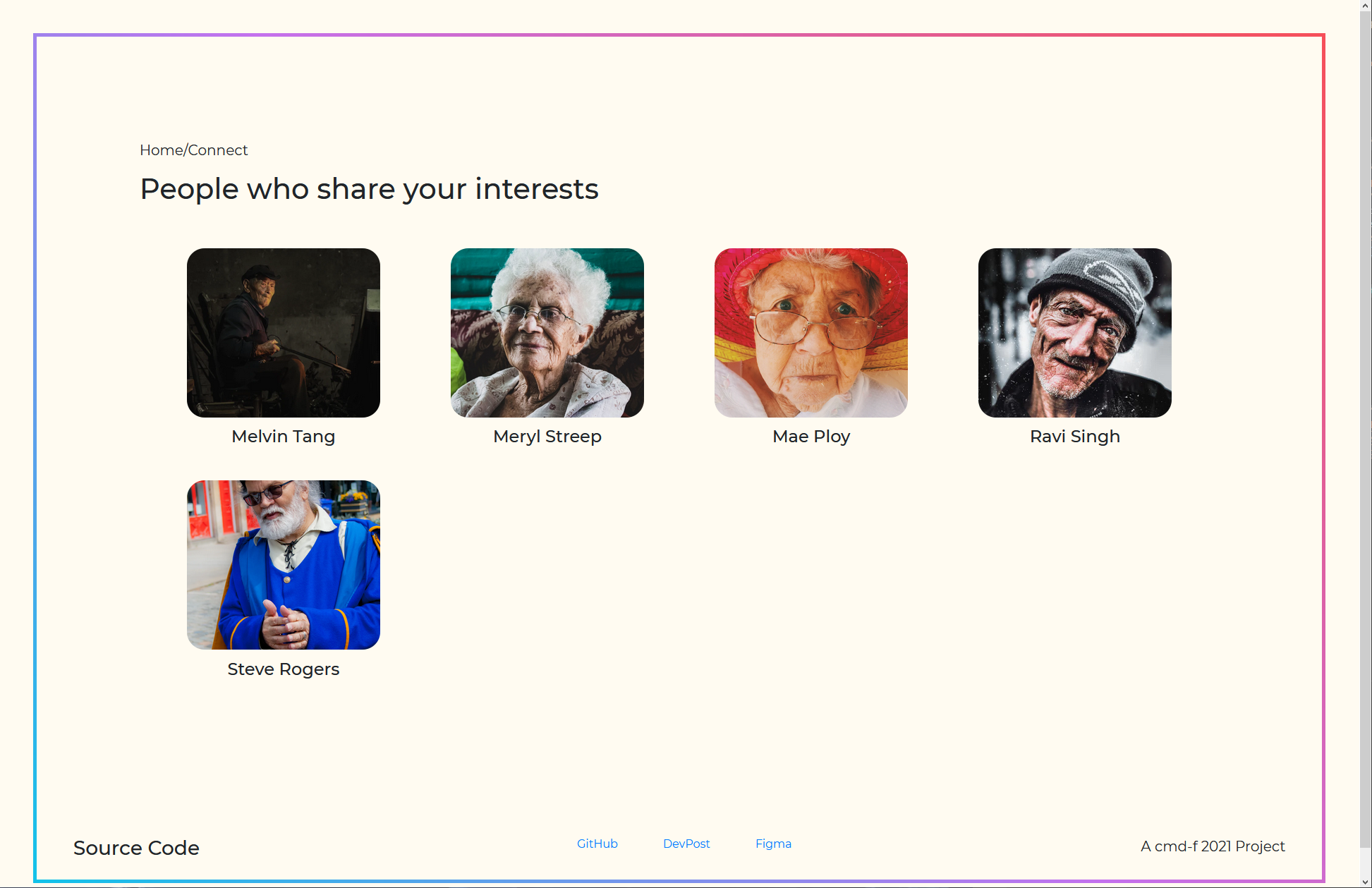Open Meryl Streep's profile photo

point(547,332)
